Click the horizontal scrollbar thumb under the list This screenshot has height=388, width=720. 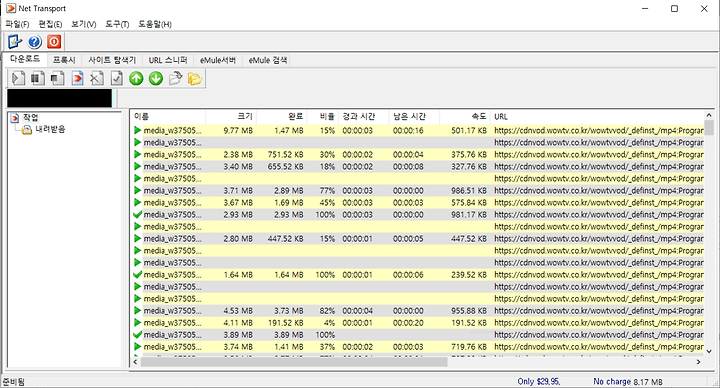click(294, 362)
